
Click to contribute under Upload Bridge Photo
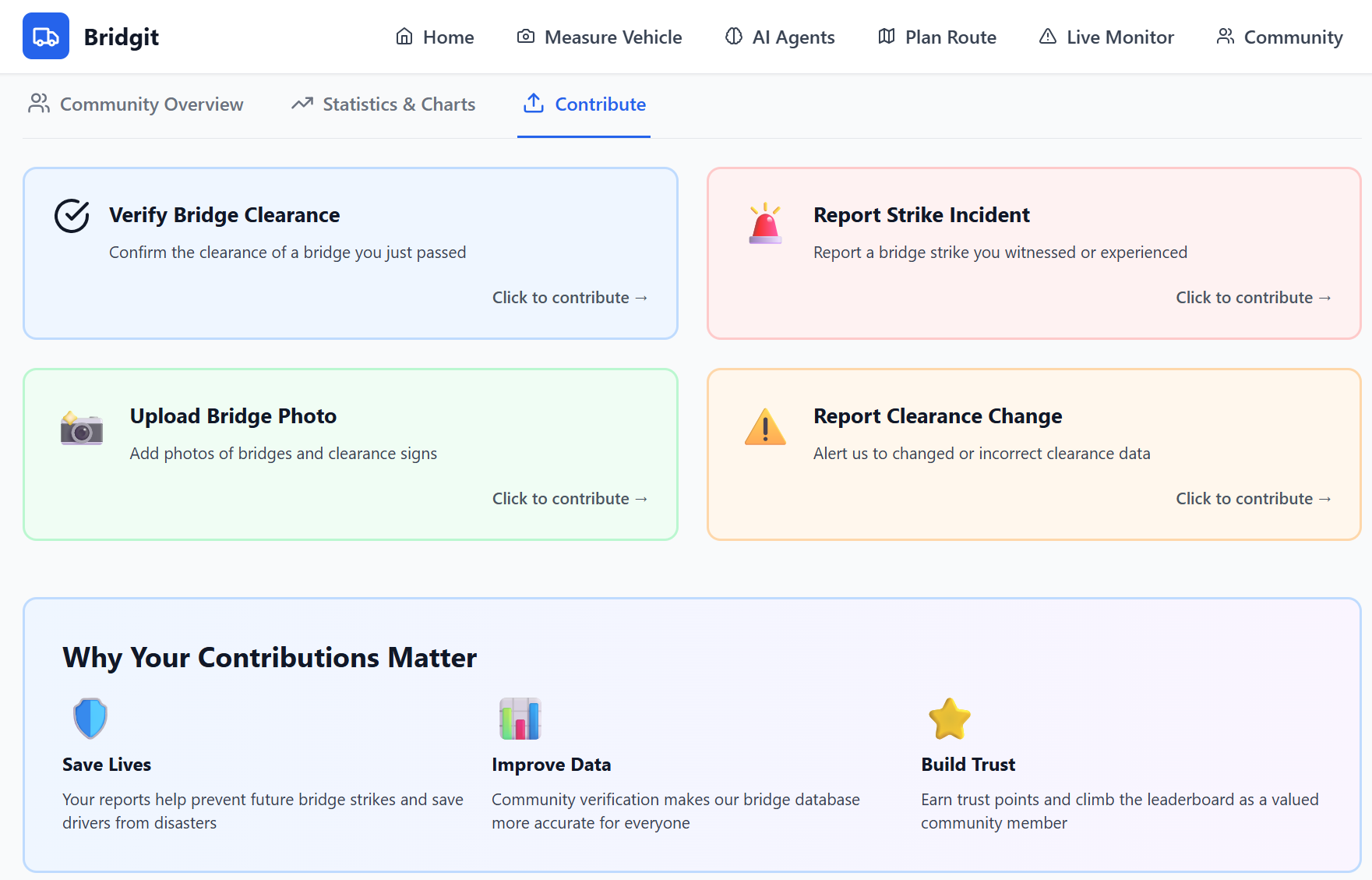(570, 499)
